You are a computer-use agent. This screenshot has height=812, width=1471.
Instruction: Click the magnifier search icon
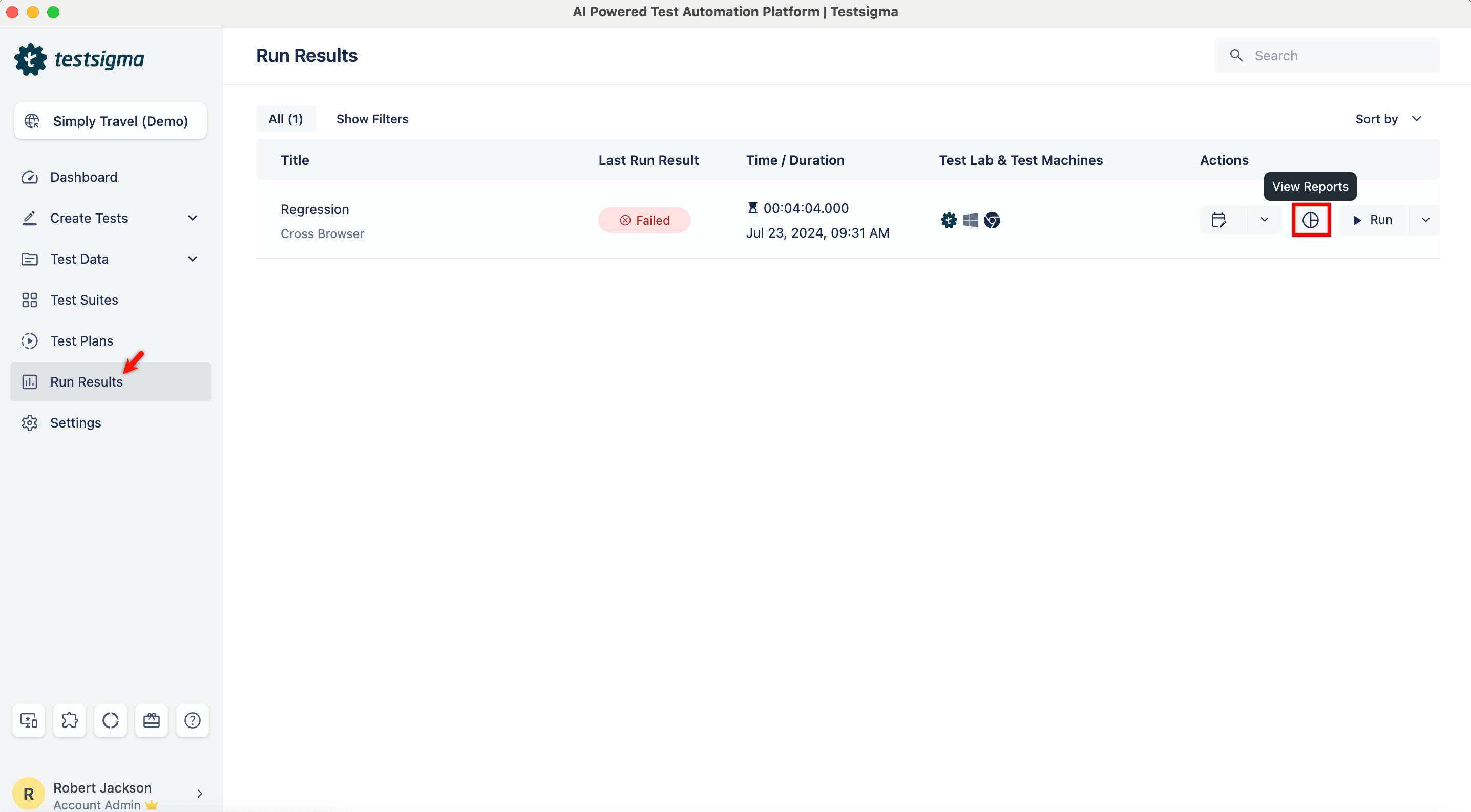1236,55
